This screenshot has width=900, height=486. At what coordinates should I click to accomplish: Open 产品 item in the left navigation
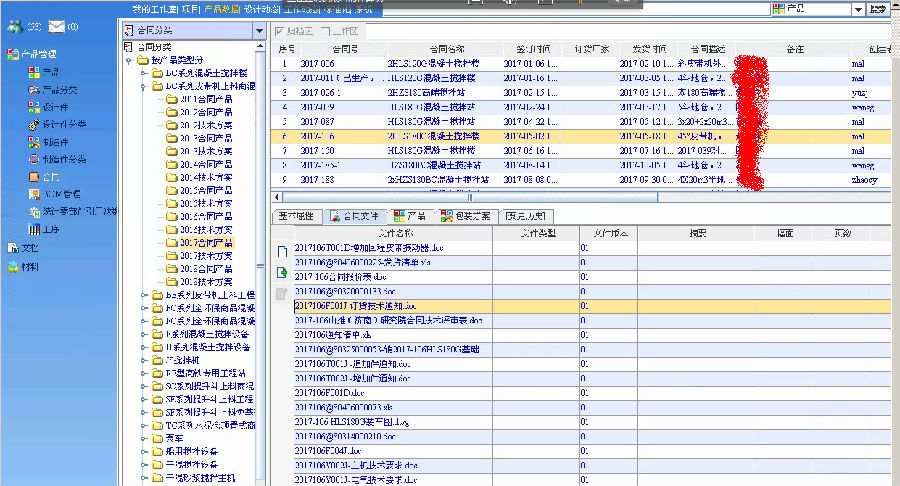[50, 72]
